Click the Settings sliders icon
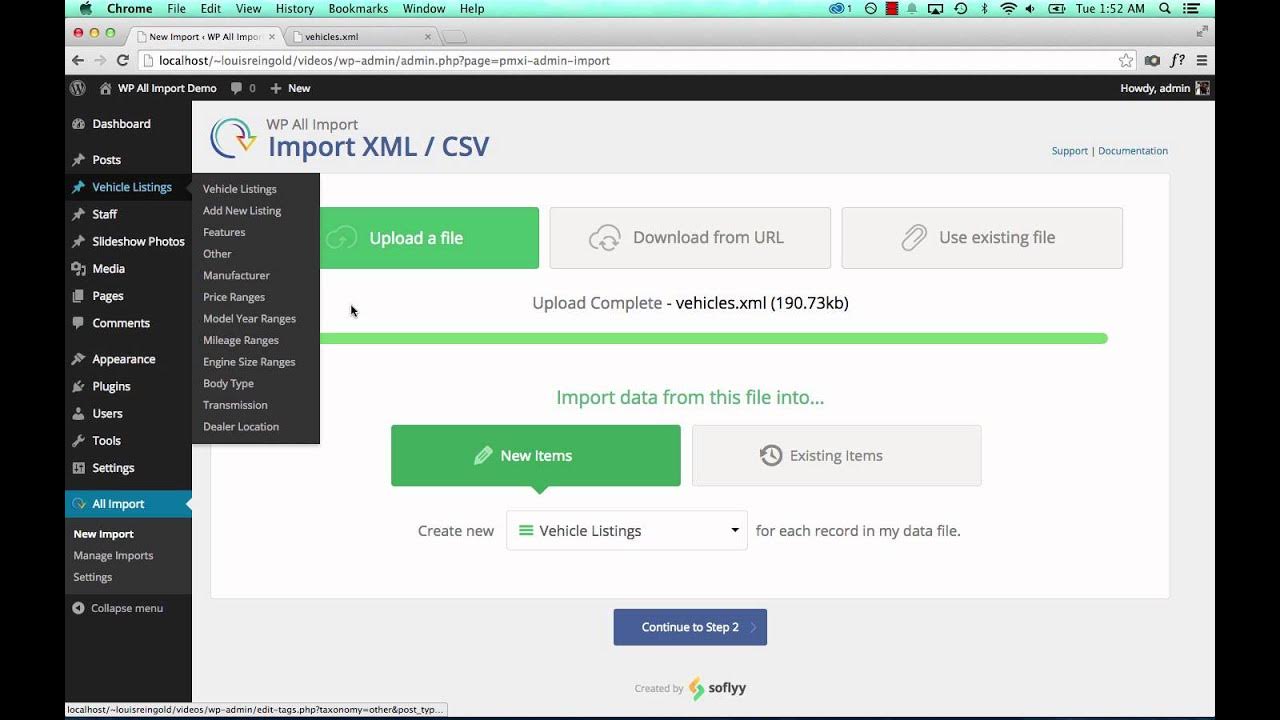 pyautogui.click(x=78, y=468)
